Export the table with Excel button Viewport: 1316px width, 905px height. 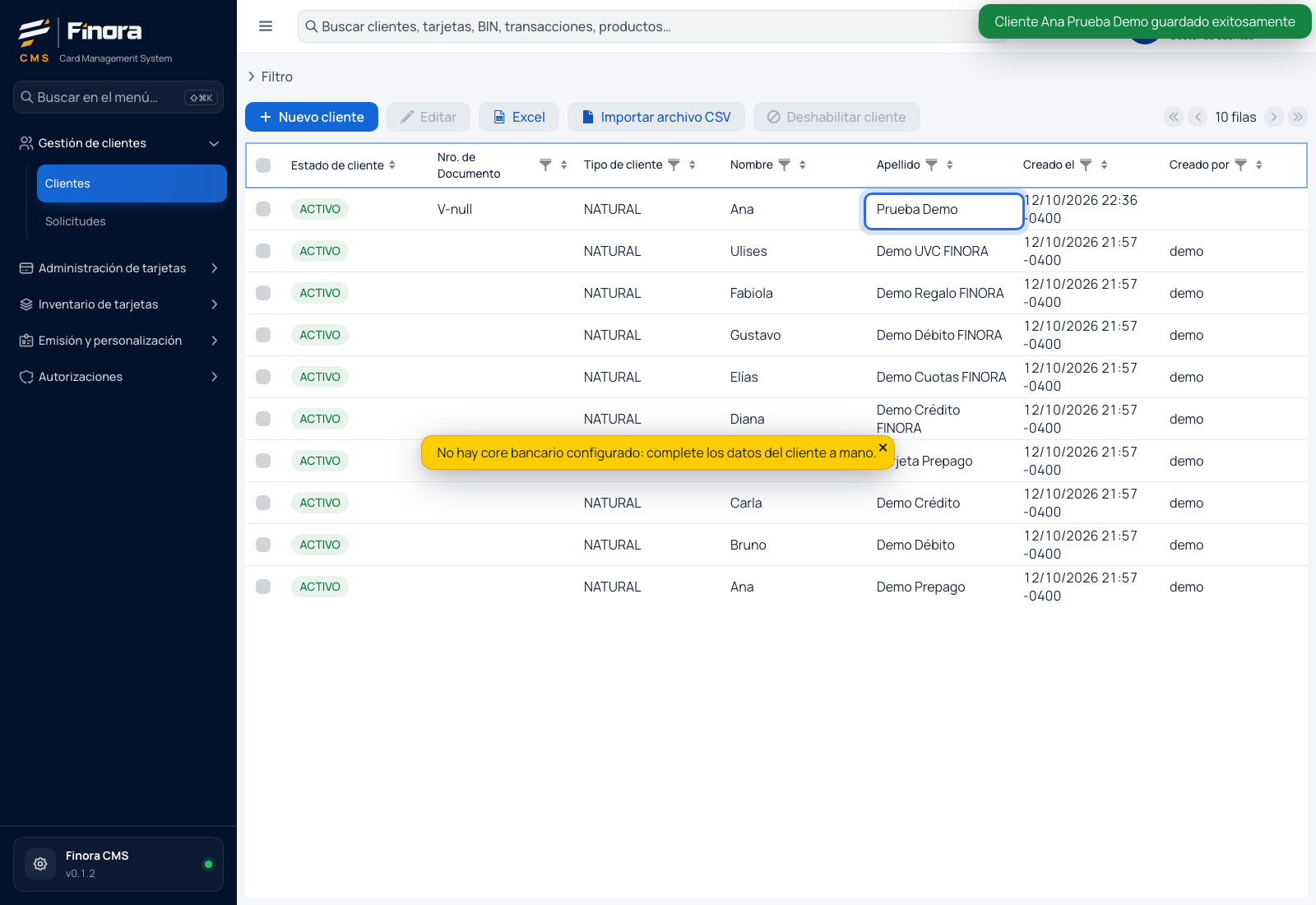pos(519,117)
